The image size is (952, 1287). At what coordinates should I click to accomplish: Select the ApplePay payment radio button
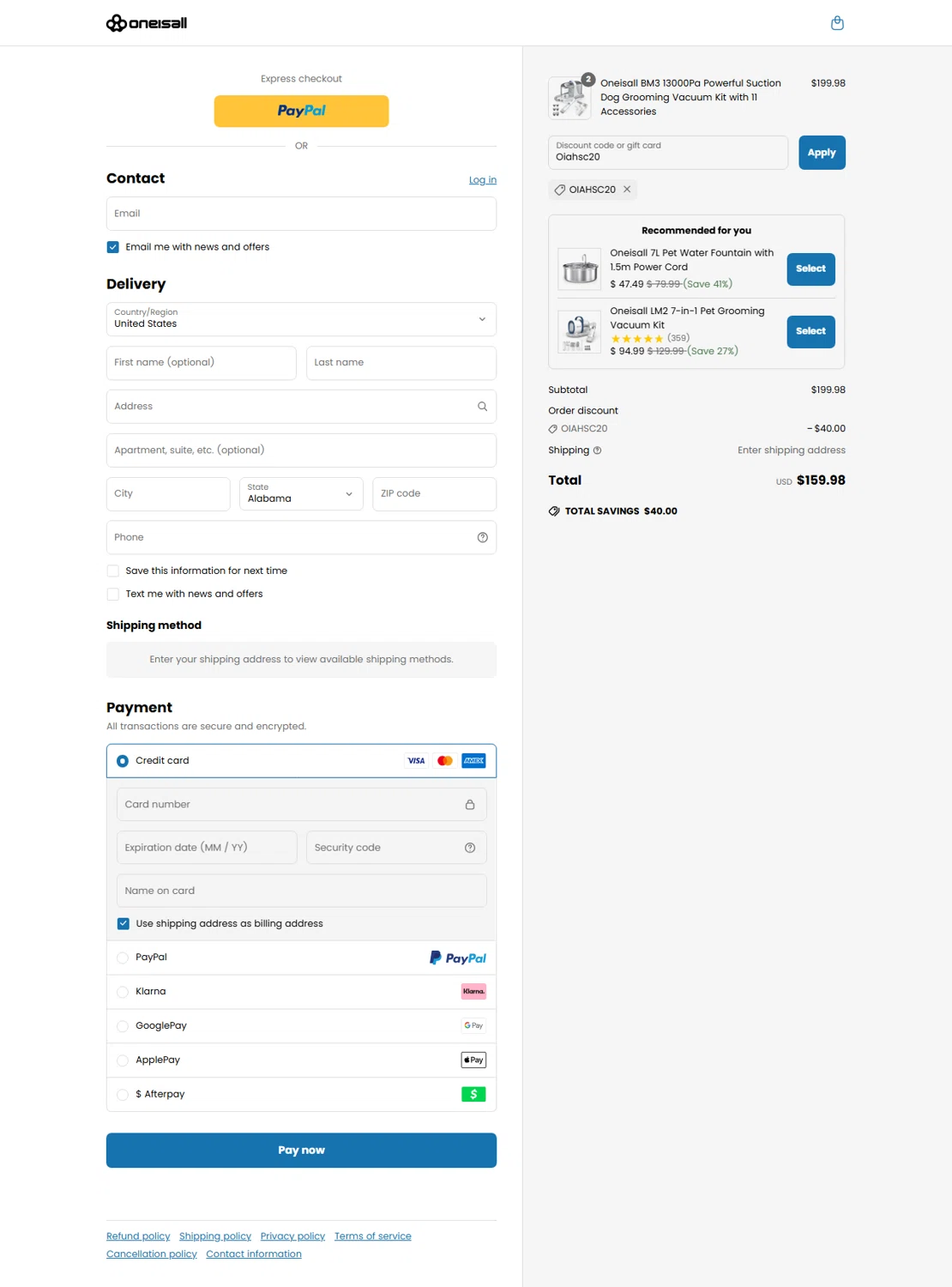123,1060
